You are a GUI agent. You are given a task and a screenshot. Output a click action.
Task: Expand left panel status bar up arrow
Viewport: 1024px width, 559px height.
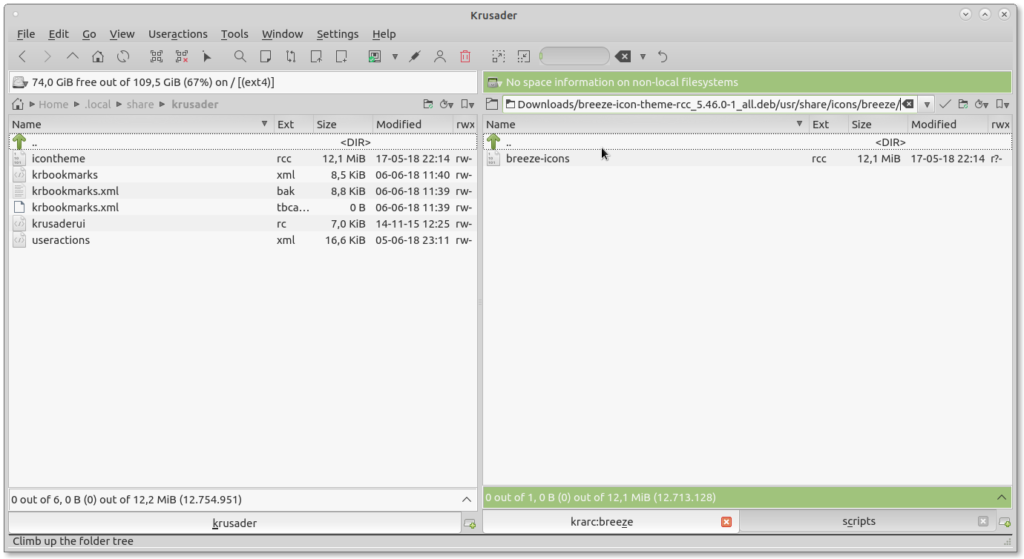(x=466, y=500)
